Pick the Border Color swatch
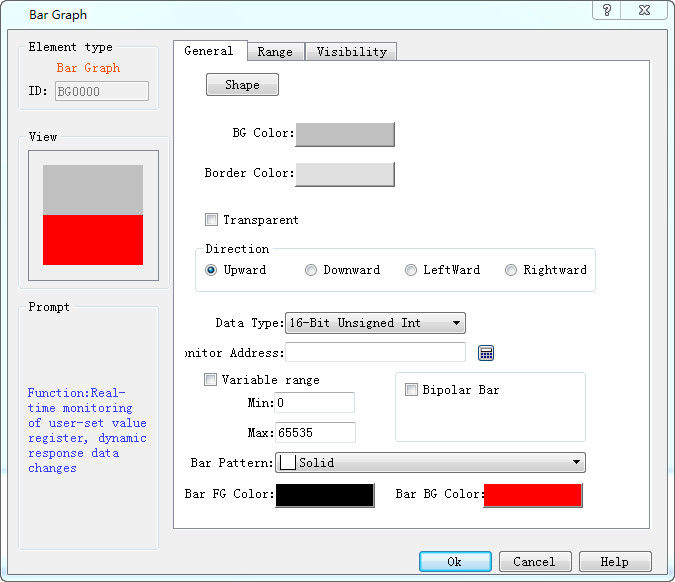 click(x=345, y=174)
